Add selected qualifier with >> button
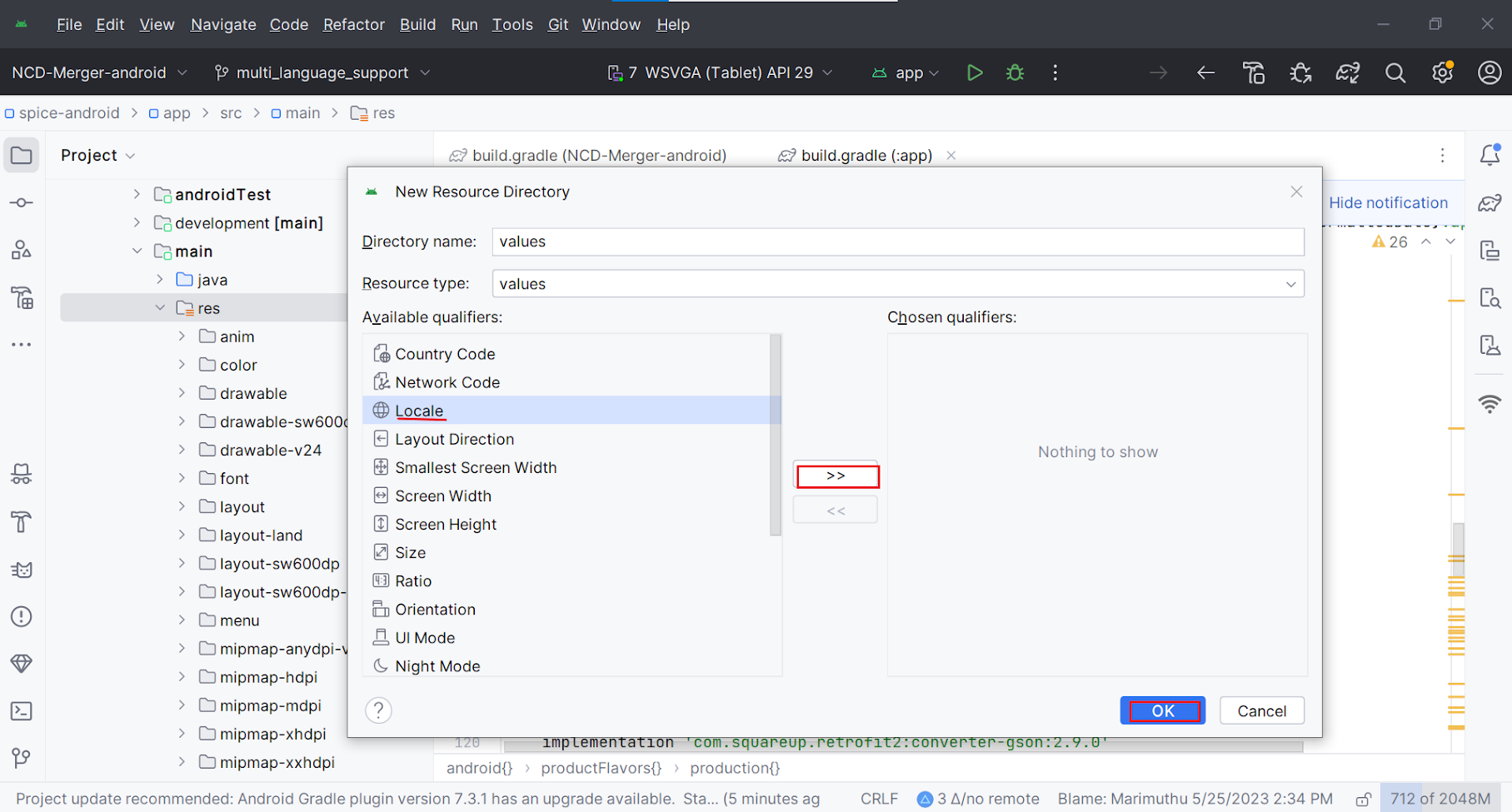The height and width of the screenshot is (812, 1512). coord(836,476)
